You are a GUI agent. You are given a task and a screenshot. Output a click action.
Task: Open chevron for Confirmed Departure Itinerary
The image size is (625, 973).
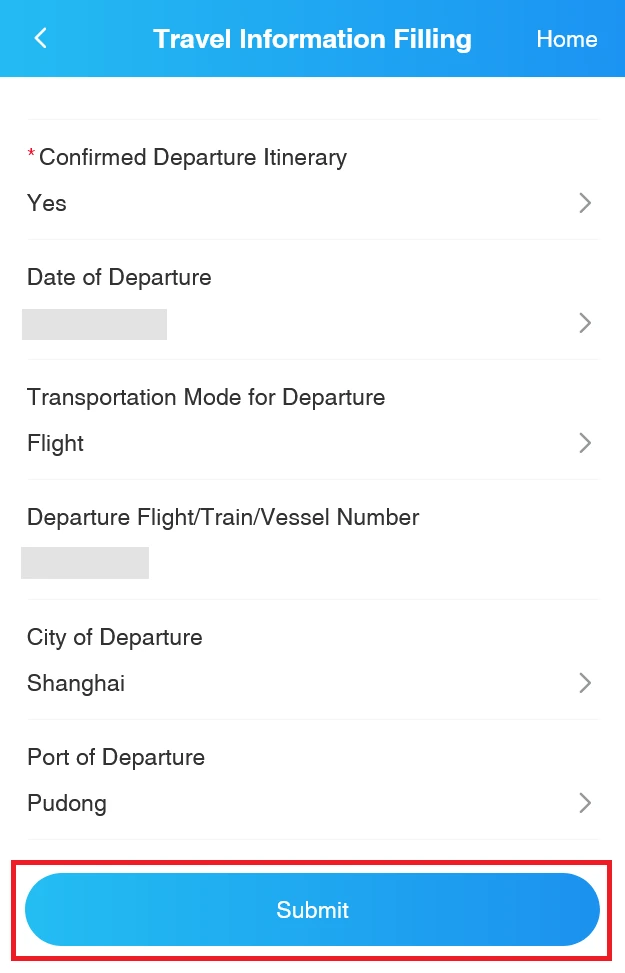coord(585,203)
